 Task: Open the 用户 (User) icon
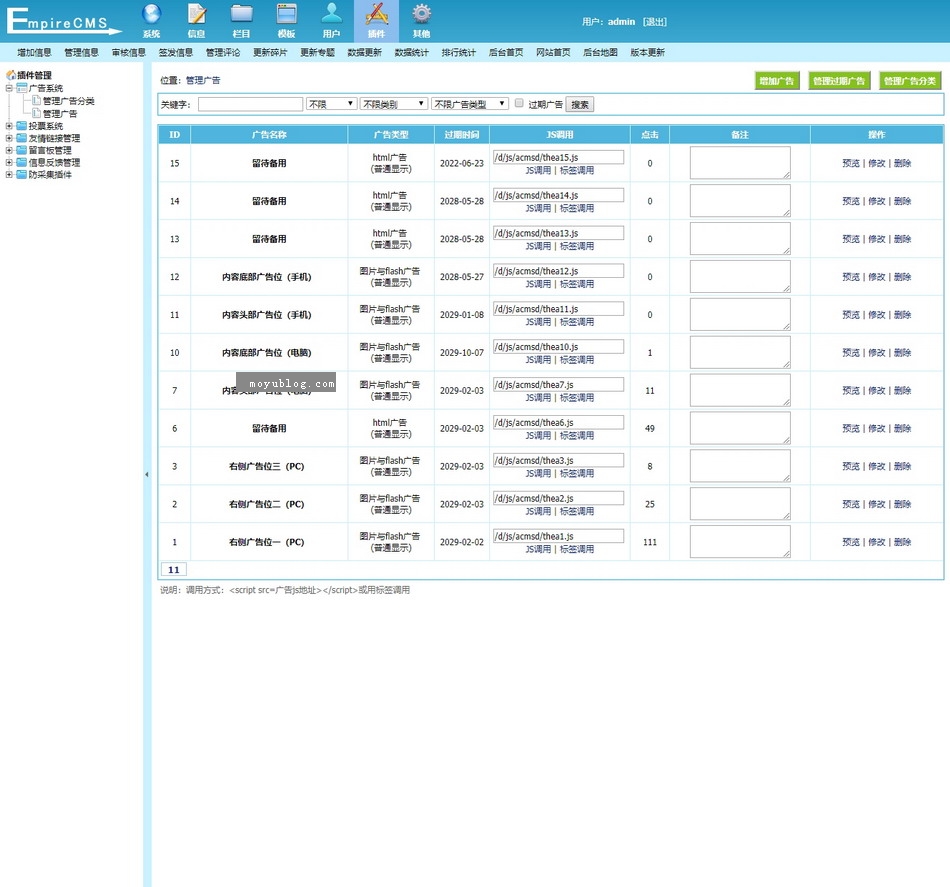point(331,15)
